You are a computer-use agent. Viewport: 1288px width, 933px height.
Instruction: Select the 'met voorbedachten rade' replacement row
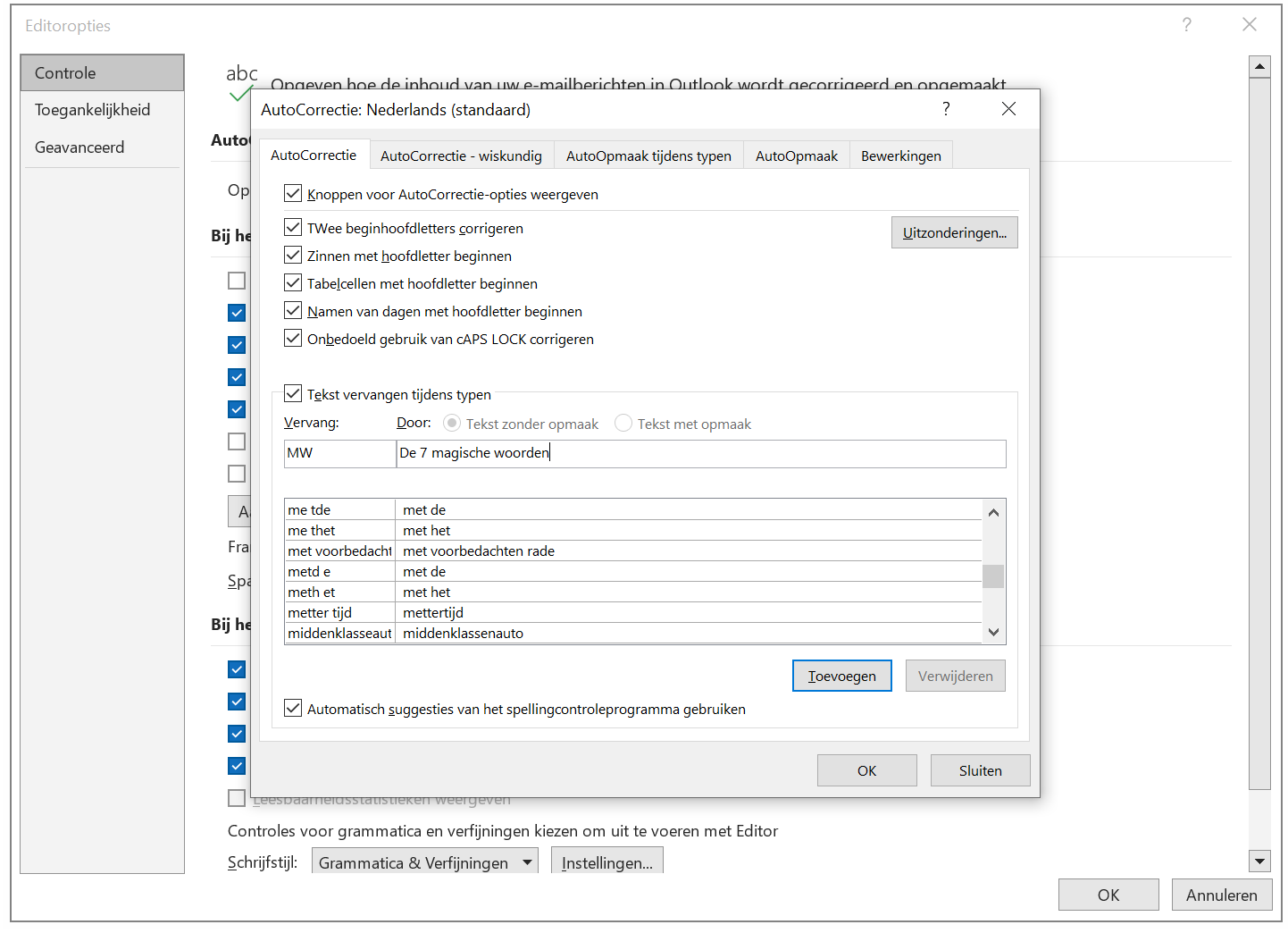coord(633,551)
